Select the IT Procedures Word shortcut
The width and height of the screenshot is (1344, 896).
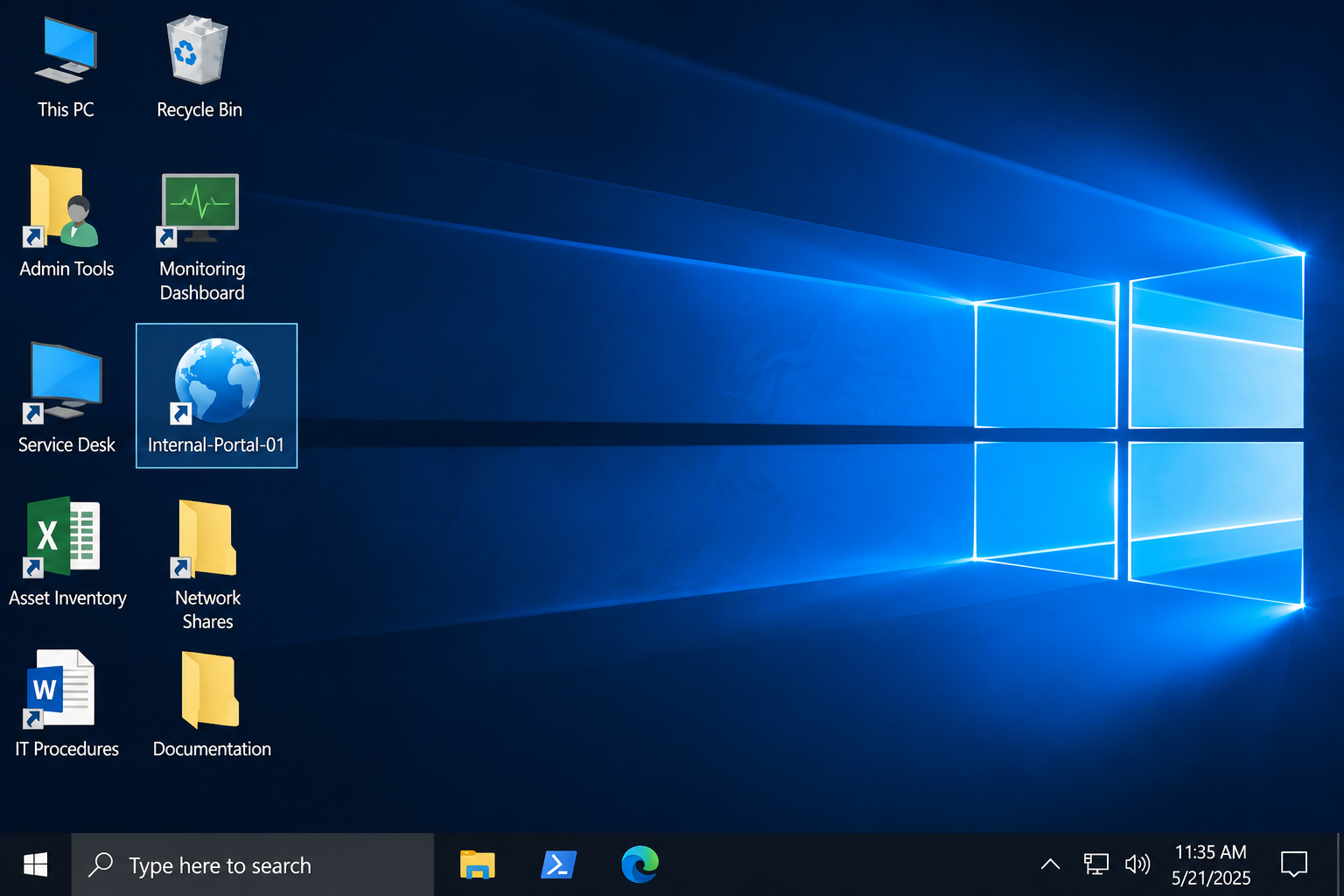59,689
